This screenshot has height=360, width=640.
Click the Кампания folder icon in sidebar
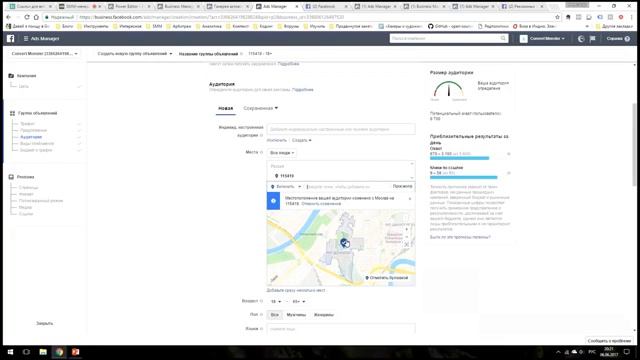pyautogui.click(x=11, y=76)
